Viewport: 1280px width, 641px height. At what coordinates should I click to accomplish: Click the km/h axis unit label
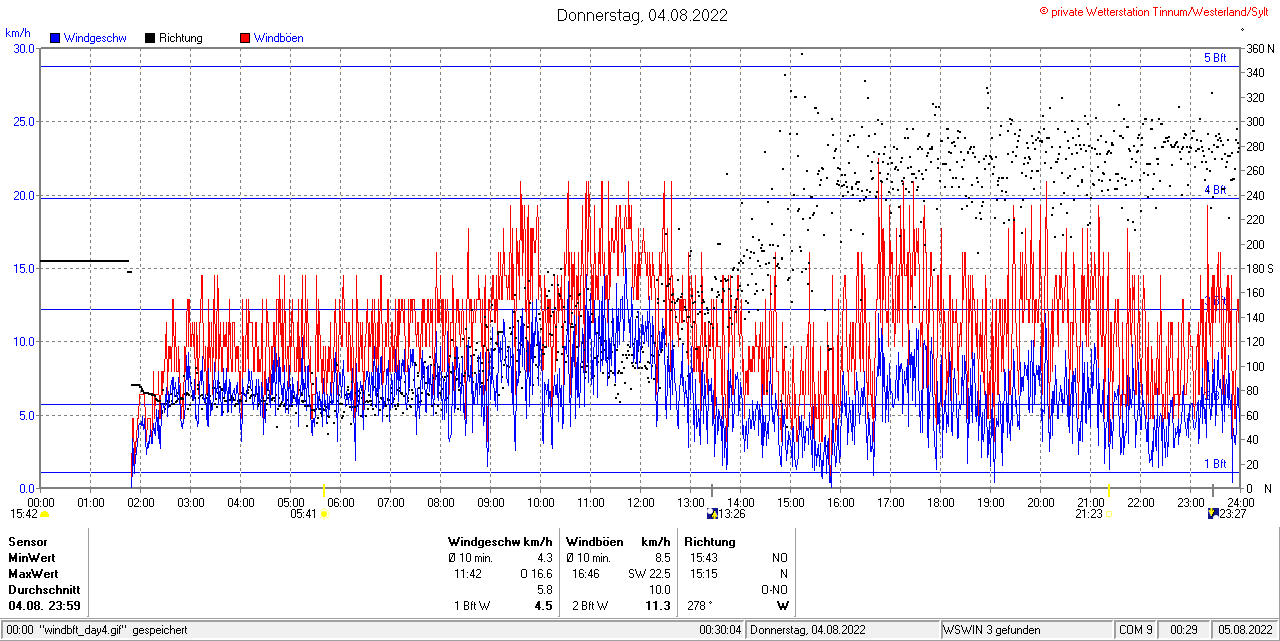pos(18,33)
